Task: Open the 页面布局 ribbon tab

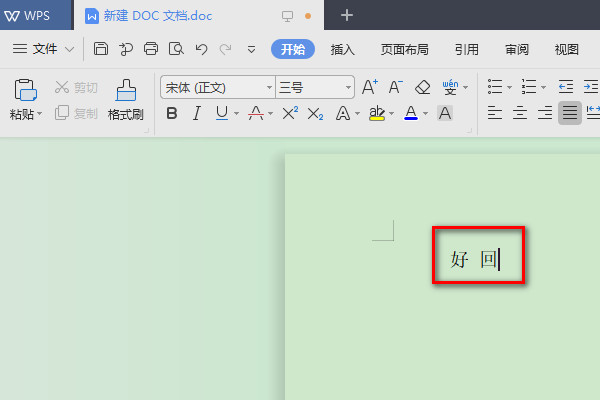Action: (x=404, y=49)
